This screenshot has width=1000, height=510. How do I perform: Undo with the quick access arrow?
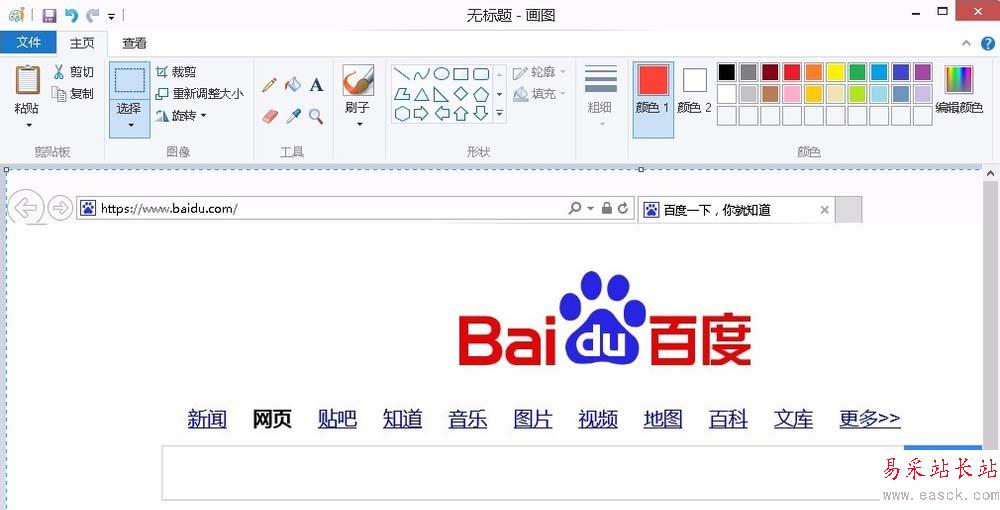[71, 15]
